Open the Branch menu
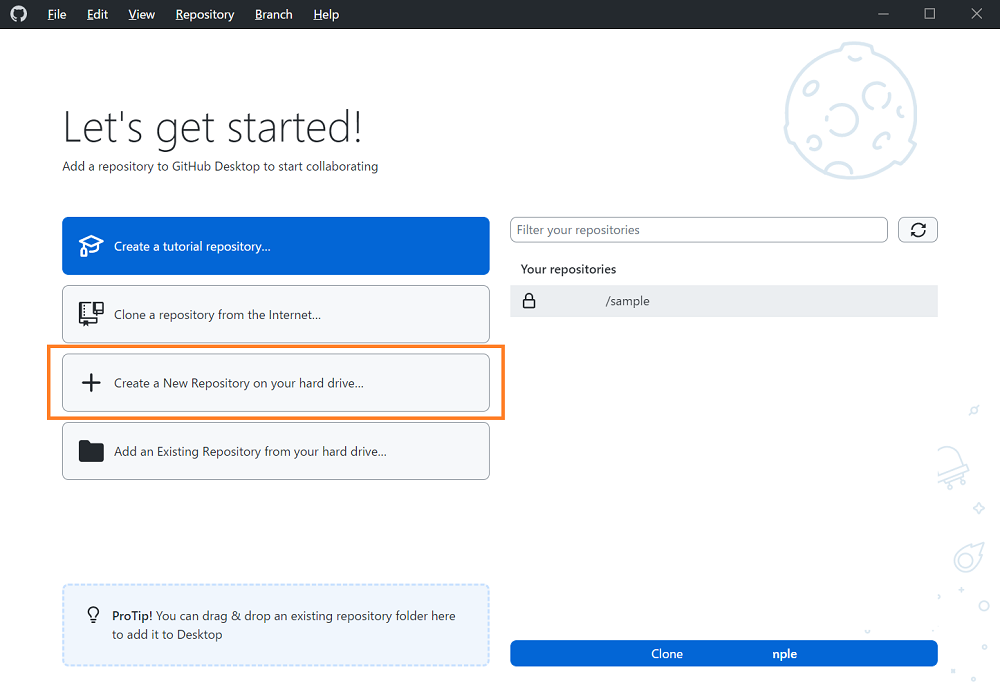This screenshot has height=692, width=1000. [274, 14]
